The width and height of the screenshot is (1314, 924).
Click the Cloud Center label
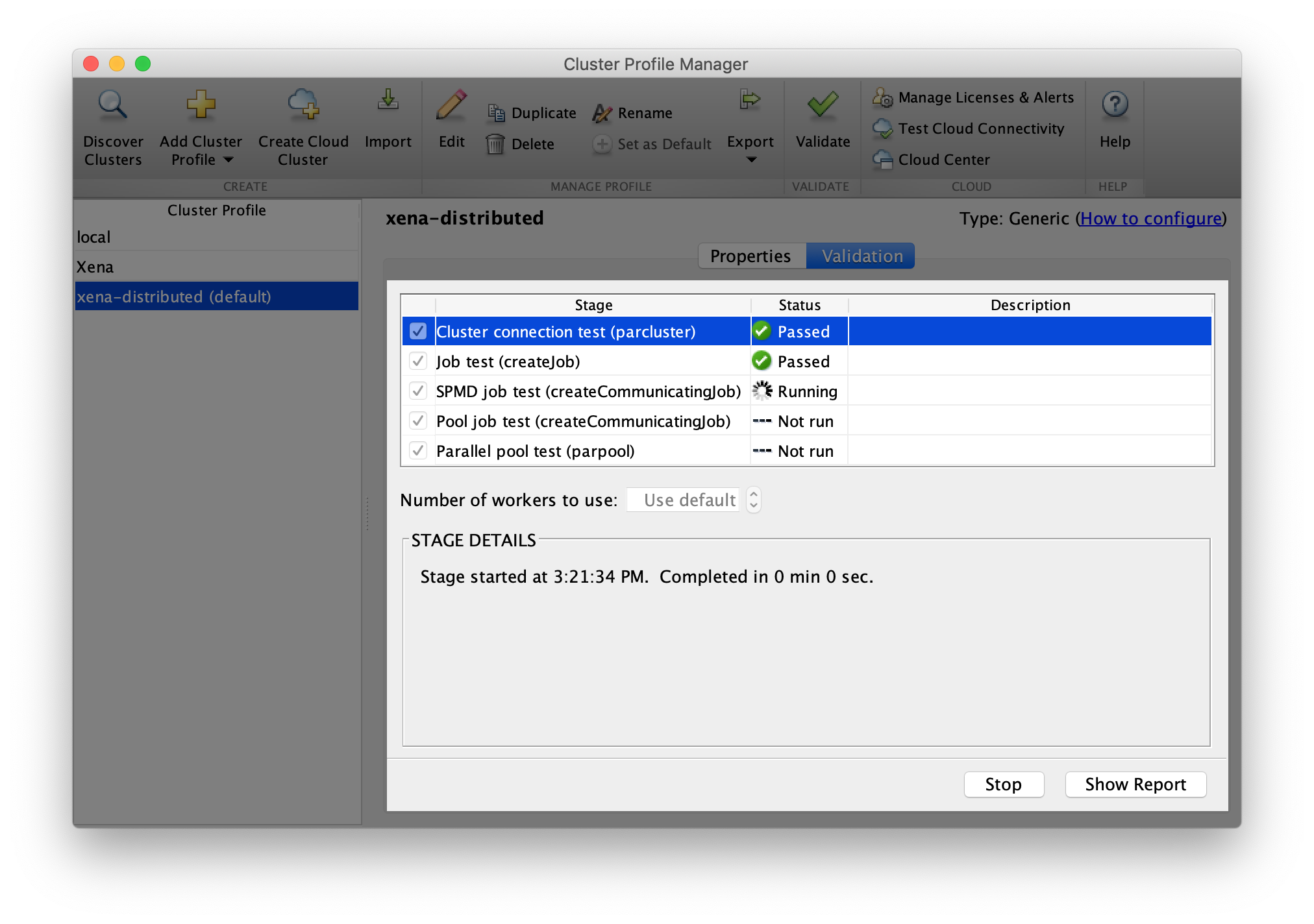[944, 160]
